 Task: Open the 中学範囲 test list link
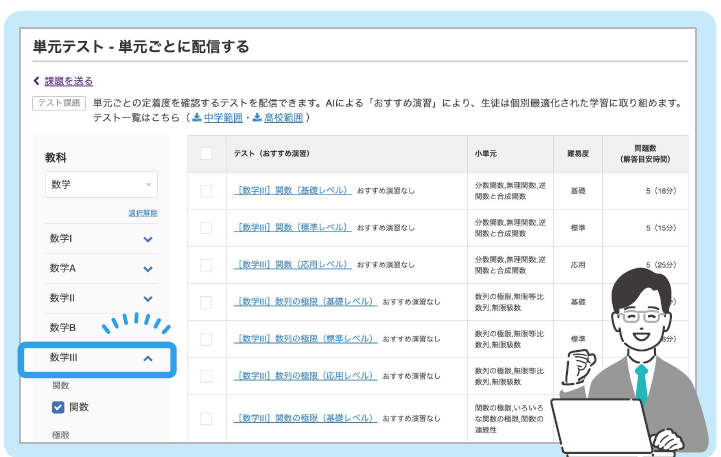(x=223, y=118)
